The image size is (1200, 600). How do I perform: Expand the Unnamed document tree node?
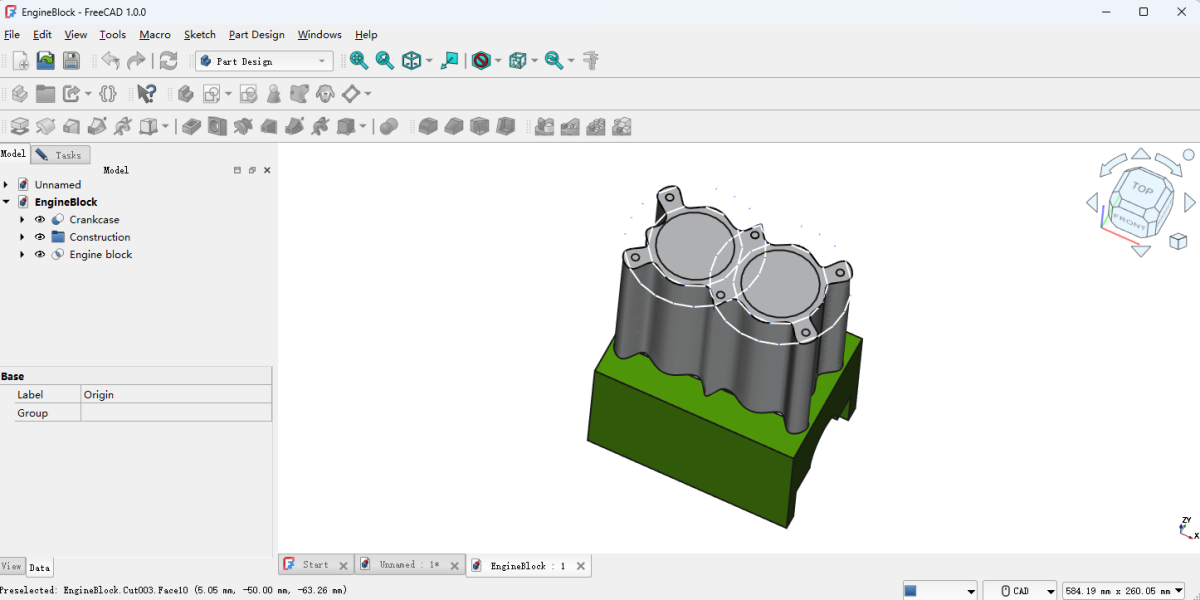(6, 185)
